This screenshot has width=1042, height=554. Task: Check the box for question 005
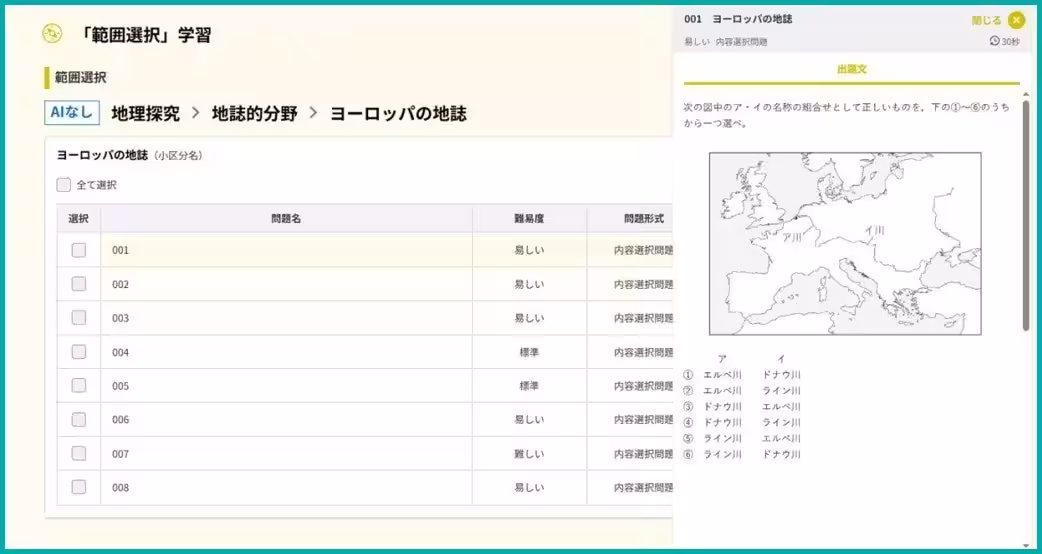[79, 385]
